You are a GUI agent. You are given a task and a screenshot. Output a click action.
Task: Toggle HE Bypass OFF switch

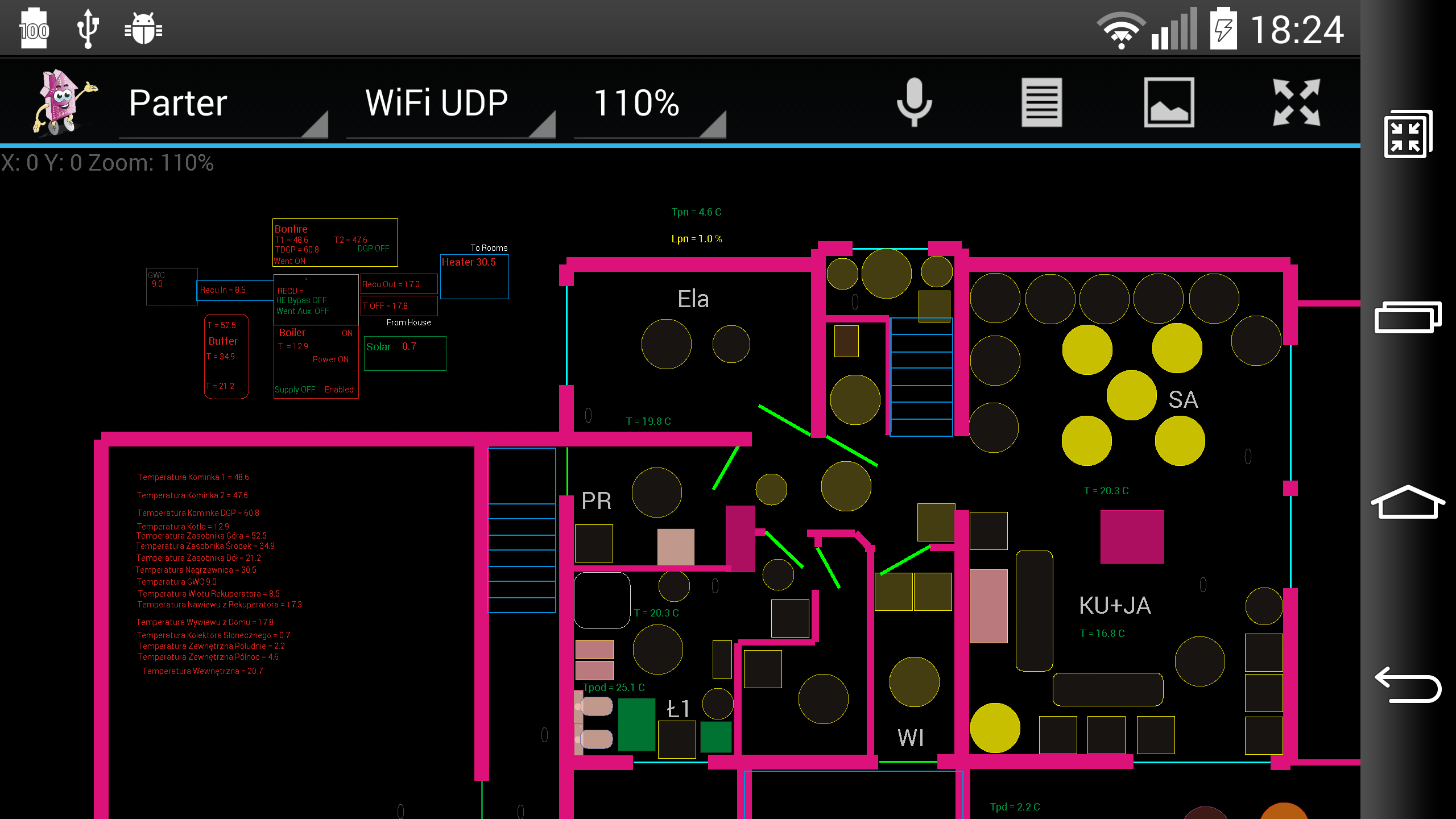click(301, 301)
